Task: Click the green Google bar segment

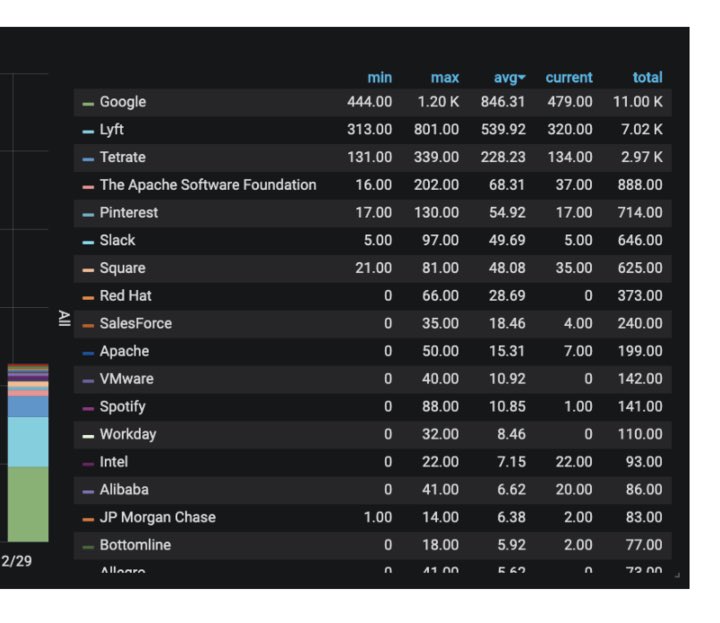Action: (28, 505)
